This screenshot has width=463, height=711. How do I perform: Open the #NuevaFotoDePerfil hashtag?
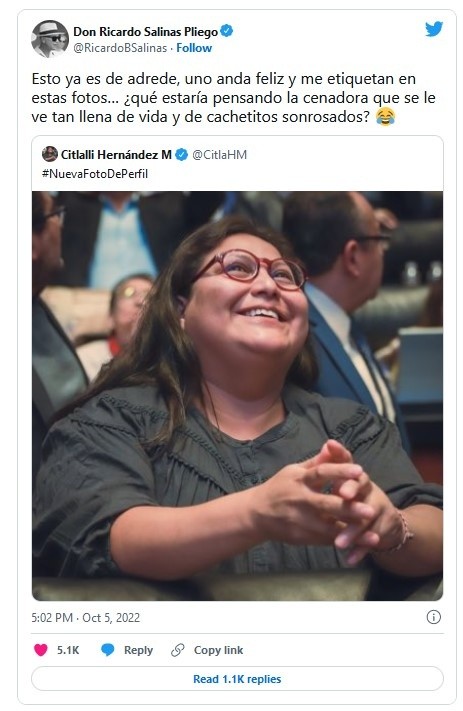coord(95,174)
